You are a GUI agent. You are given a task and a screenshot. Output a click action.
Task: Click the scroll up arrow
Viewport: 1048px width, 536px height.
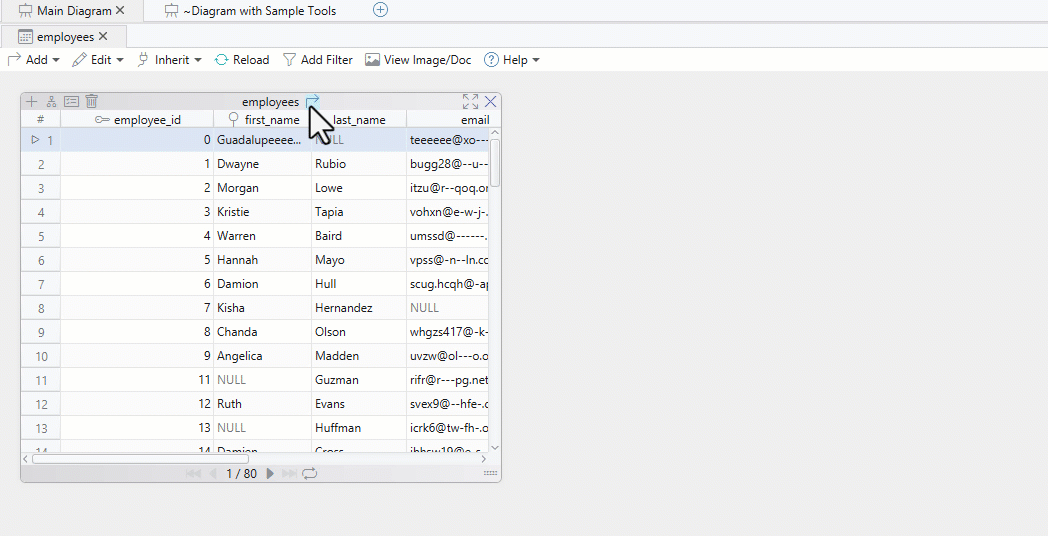pyautogui.click(x=495, y=133)
